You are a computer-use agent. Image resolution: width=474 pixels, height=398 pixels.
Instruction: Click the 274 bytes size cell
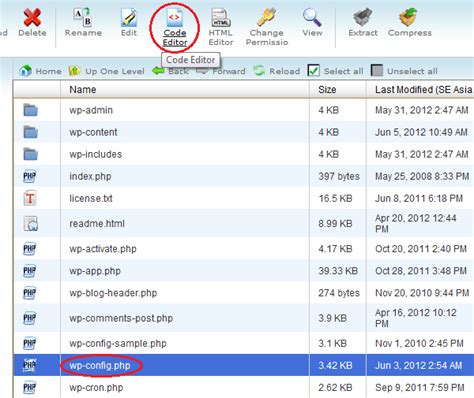[x=339, y=293]
